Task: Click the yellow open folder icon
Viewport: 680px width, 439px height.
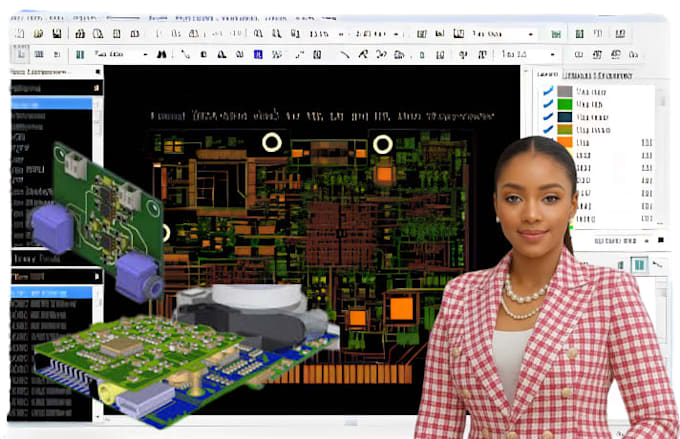Action: 39,33
